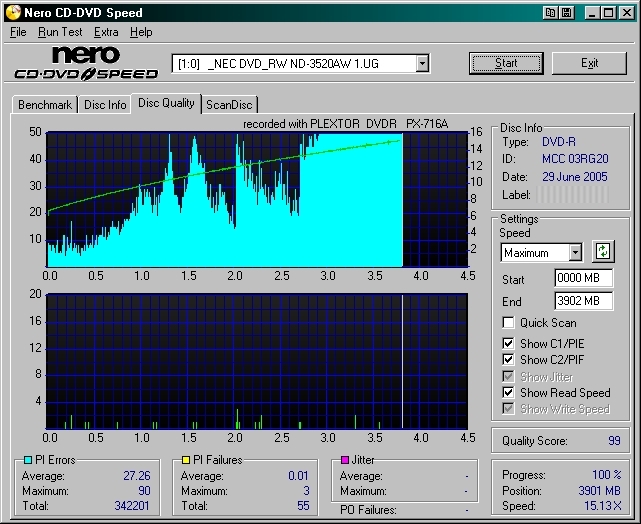This screenshot has height=524, width=641.
Task: Close the Nero CD-DVD Speed window
Action: pyautogui.click(x=626, y=13)
